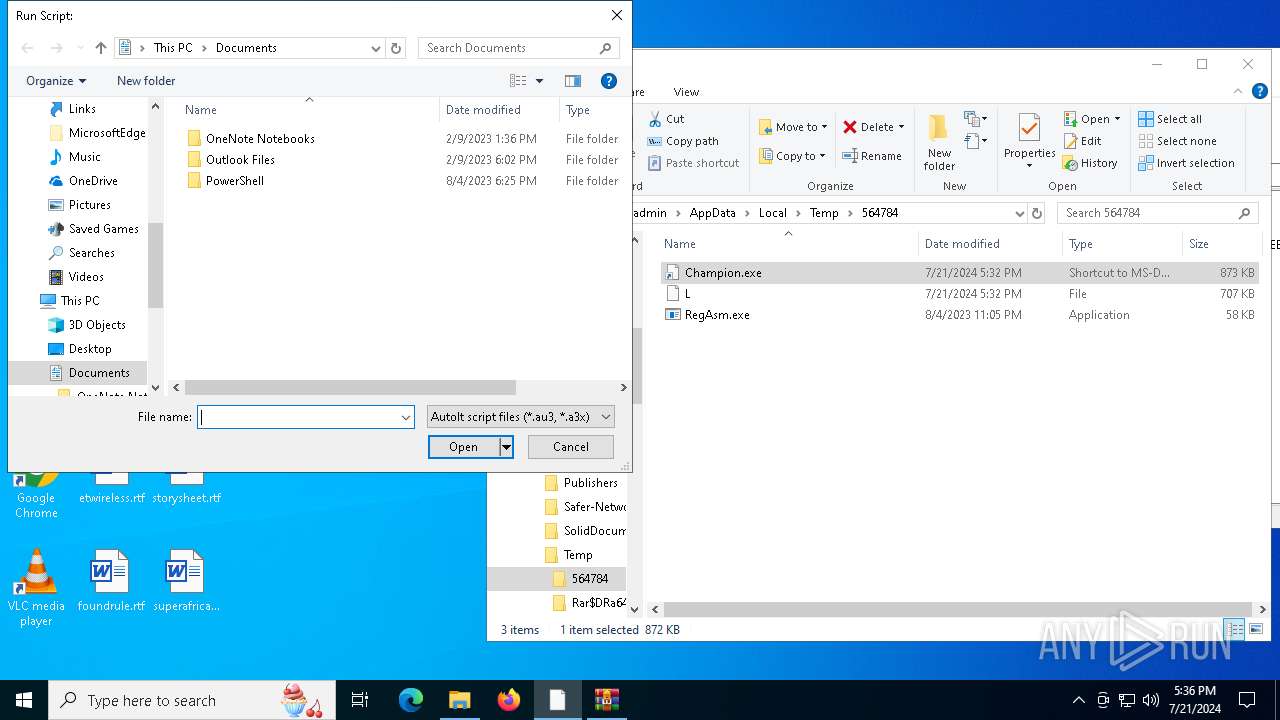The width and height of the screenshot is (1280, 720).
Task: Click Copy path in the Explorer ribbon
Action: [683, 141]
